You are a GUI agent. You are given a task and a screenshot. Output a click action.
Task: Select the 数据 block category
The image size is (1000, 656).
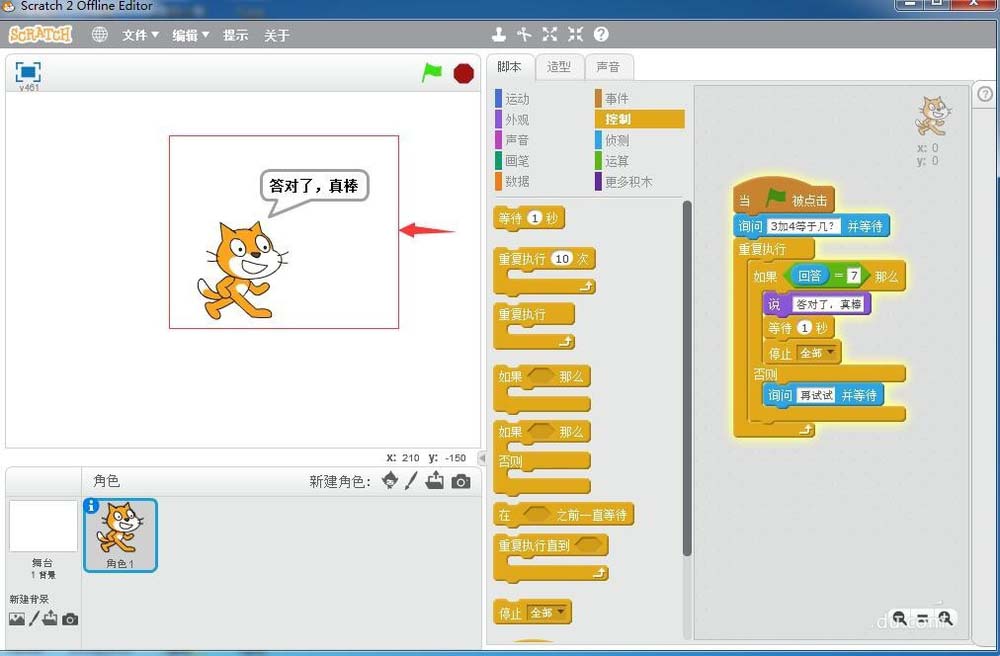(x=513, y=181)
